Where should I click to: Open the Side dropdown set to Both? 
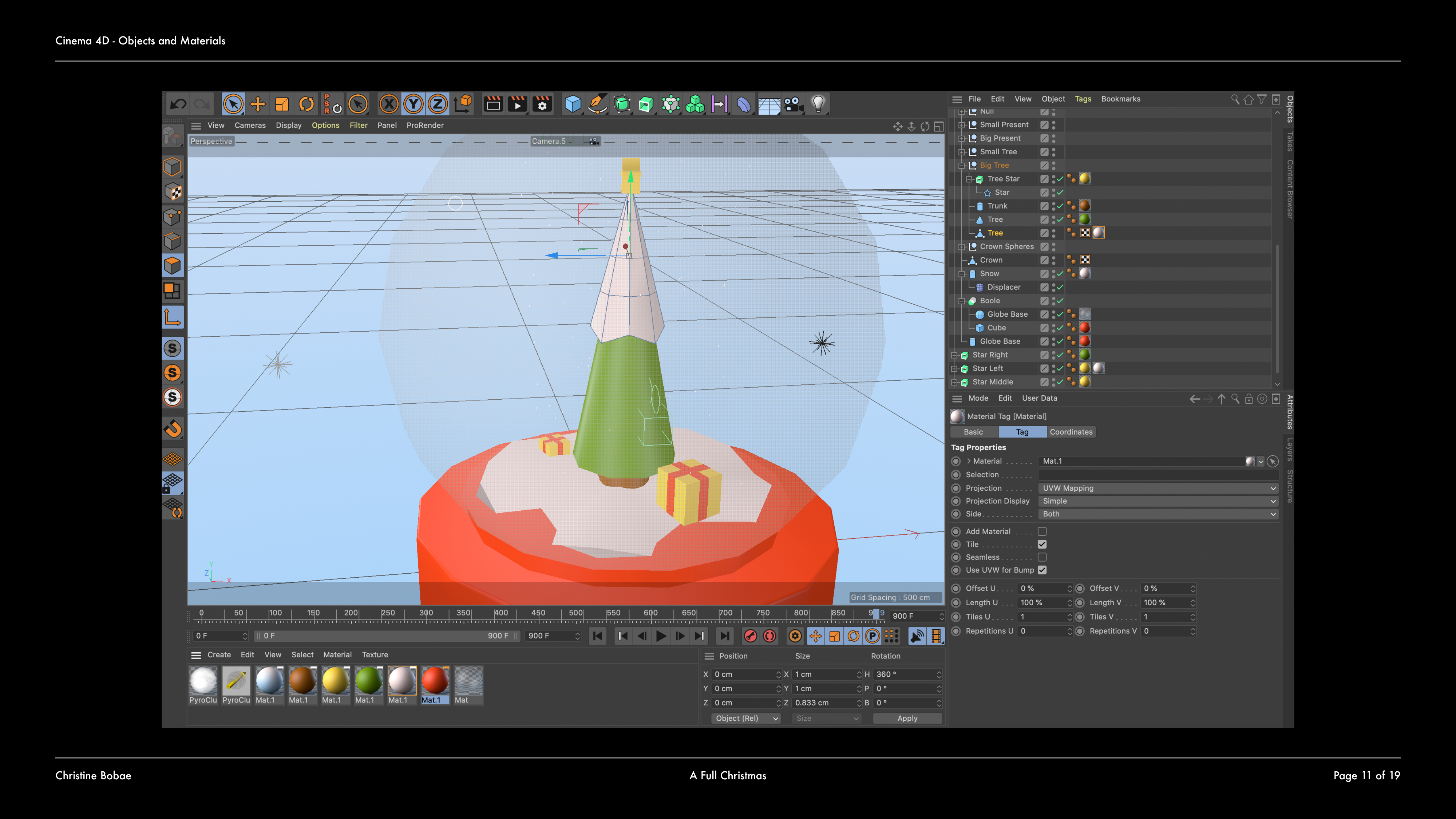tap(1158, 514)
